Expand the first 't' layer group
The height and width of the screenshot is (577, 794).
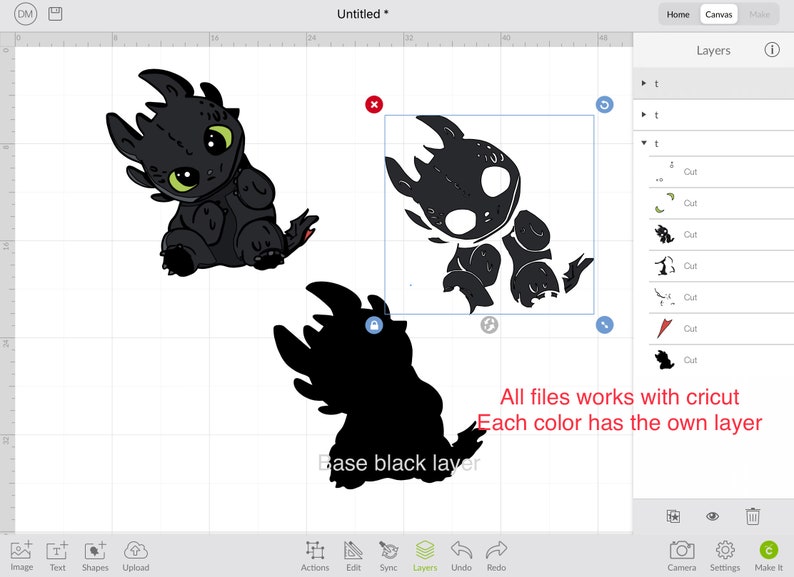click(x=644, y=83)
